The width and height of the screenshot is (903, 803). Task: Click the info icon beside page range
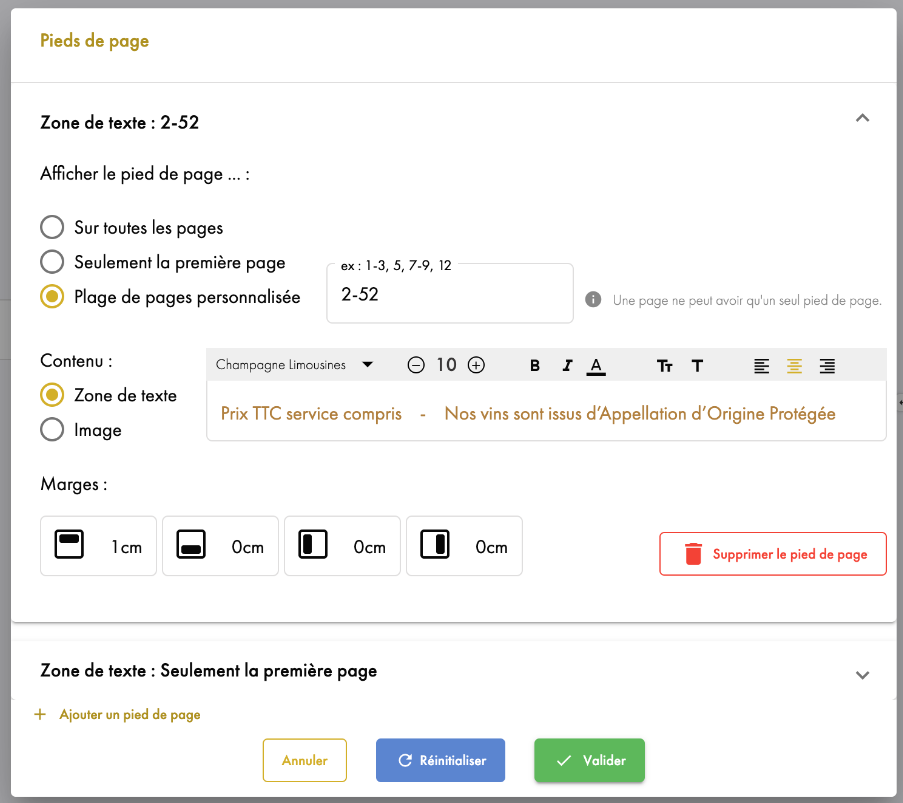click(x=593, y=300)
